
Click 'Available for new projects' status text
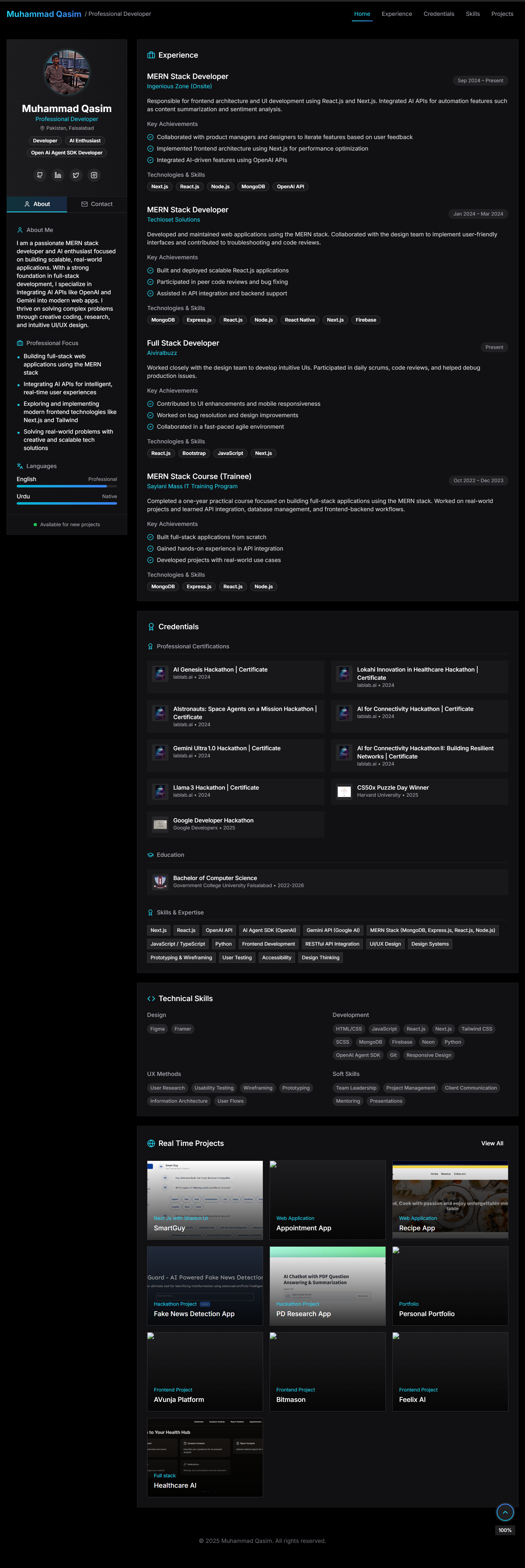coord(70,525)
